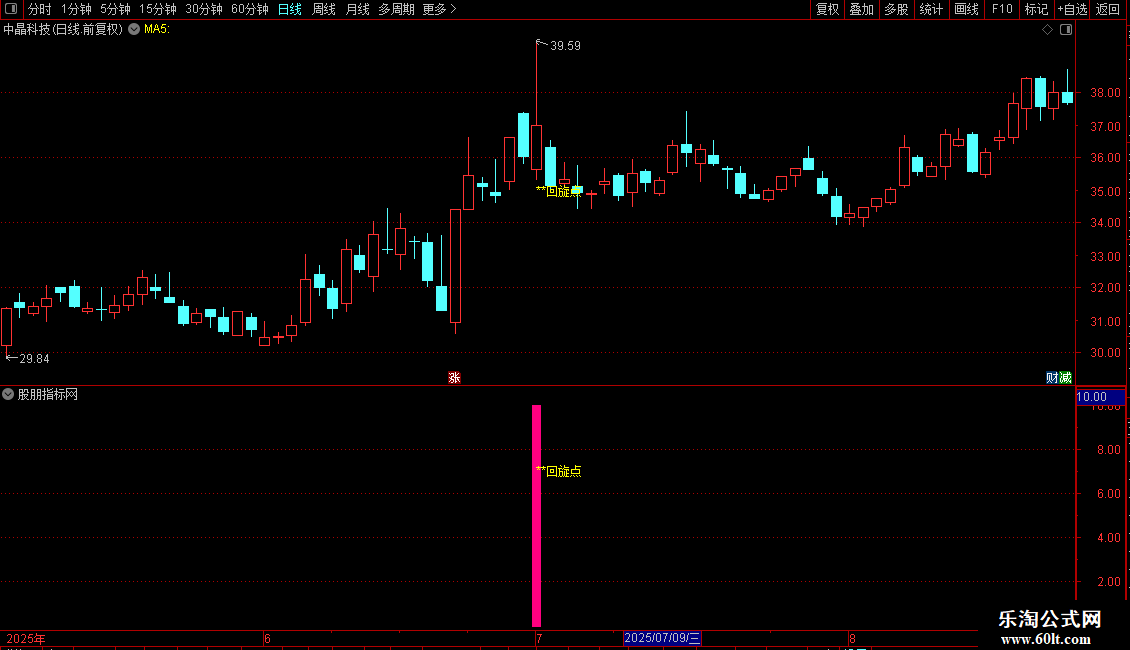Click the 减 reduction marker icon
The height and width of the screenshot is (650, 1130).
pyautogui.click(x=1065, y=378)
